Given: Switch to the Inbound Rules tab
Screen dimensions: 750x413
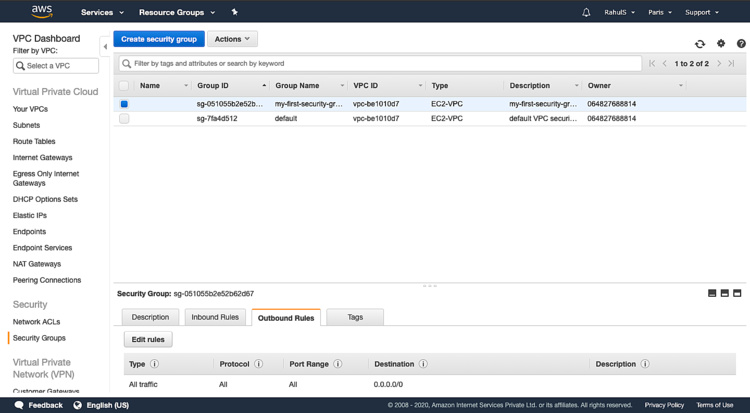Looking at the screenshot, I should coord(215,317).
